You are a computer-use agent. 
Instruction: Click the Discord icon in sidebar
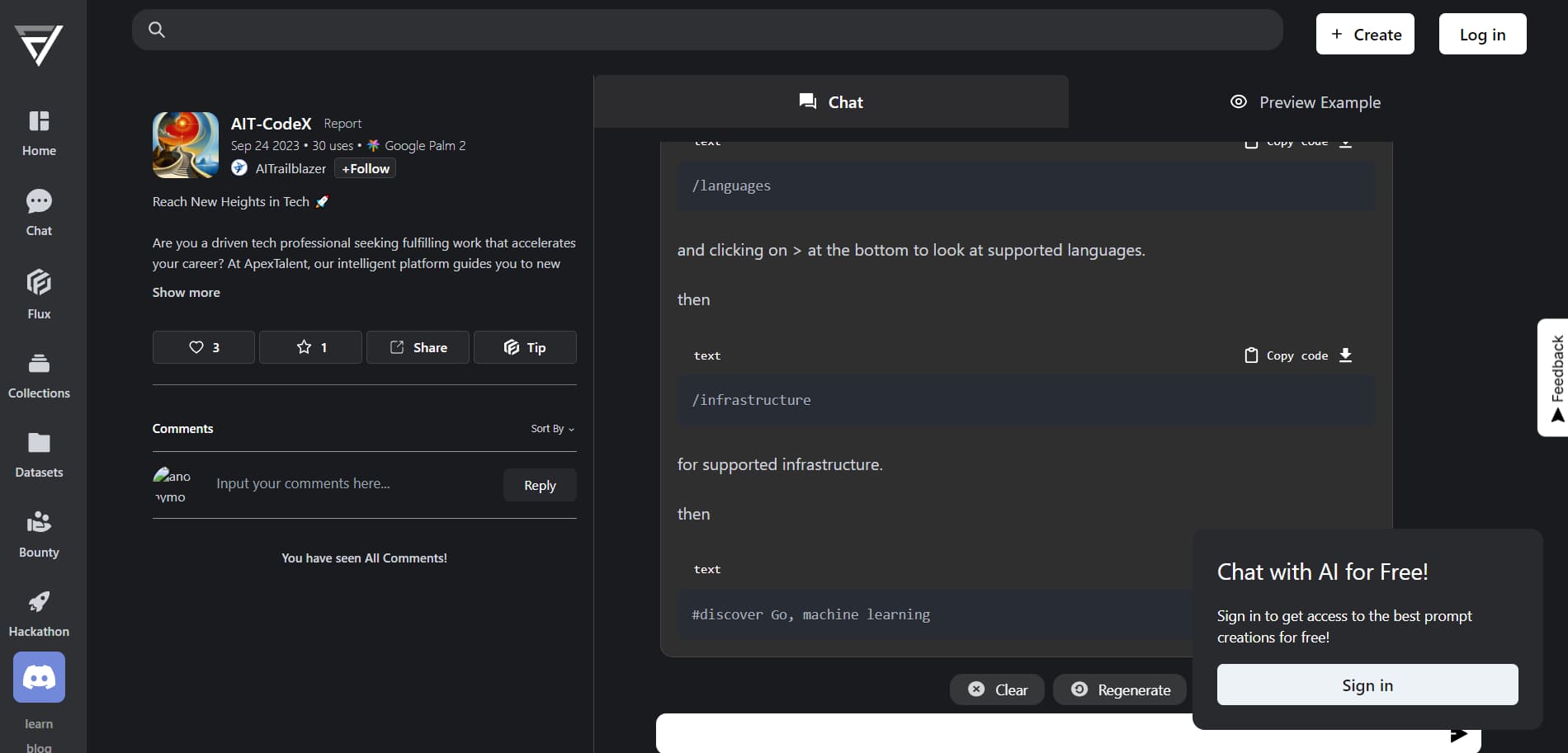coord(39,677)
